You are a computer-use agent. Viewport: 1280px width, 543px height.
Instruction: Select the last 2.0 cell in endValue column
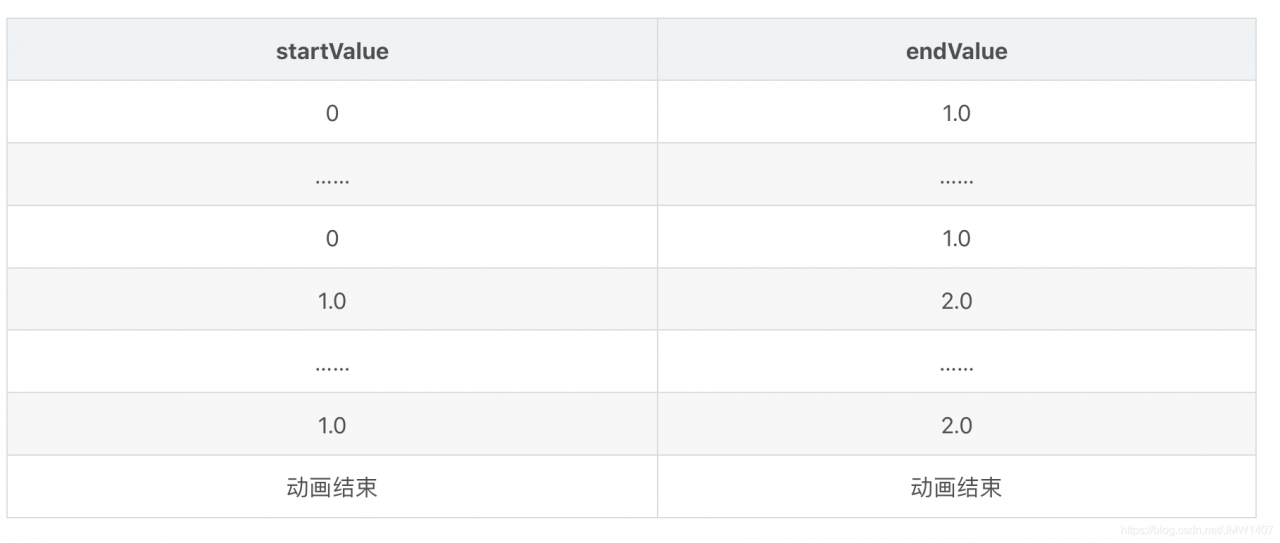click(956, 426)
